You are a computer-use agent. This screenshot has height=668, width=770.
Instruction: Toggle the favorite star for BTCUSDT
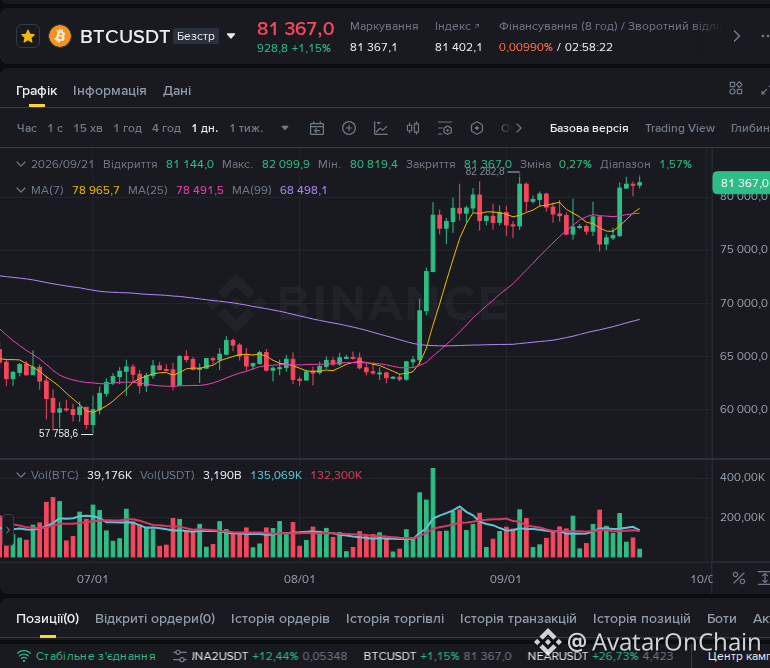pos(28,36)
